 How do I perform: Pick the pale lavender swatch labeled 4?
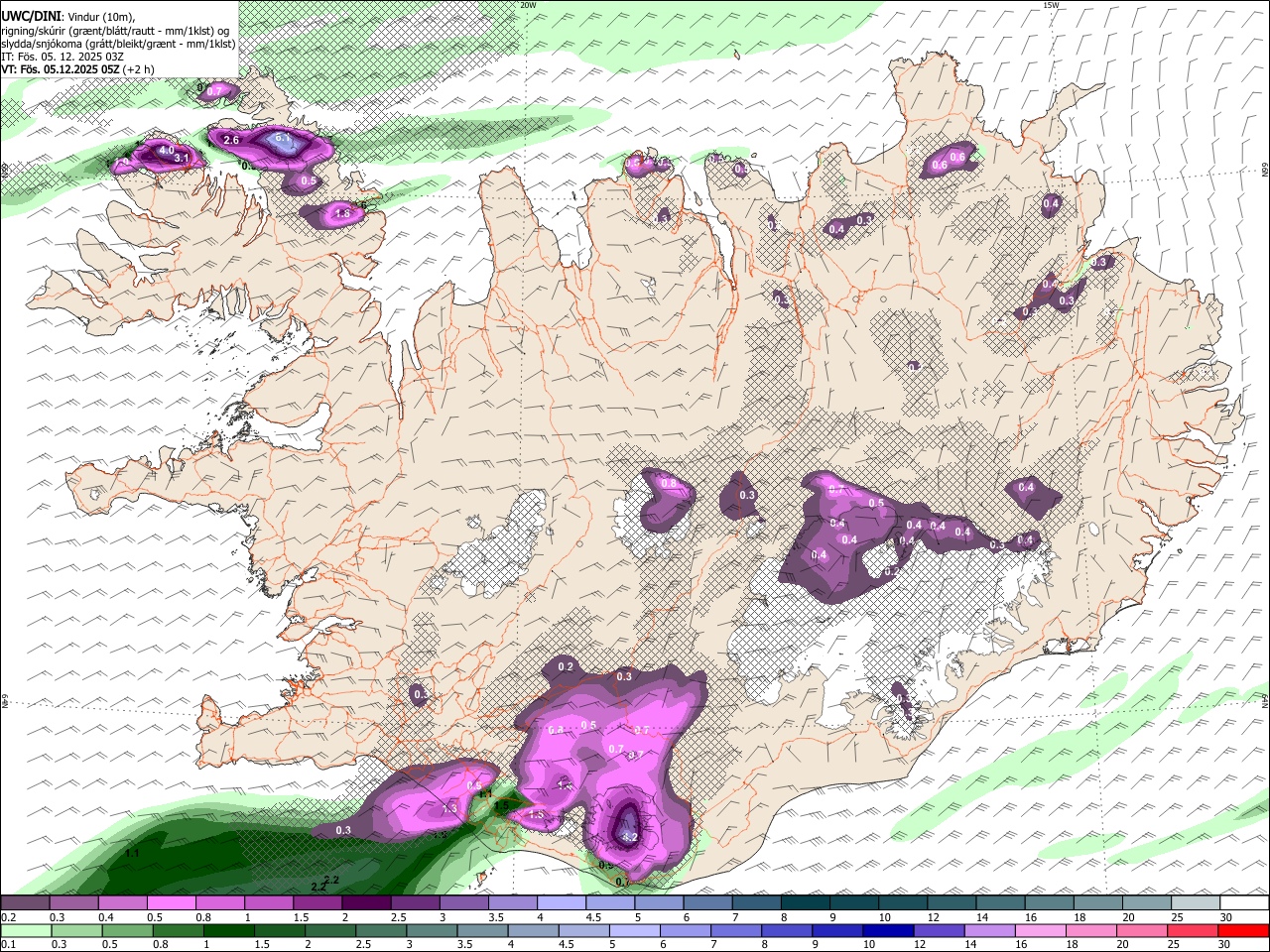[x=561, y=902]
